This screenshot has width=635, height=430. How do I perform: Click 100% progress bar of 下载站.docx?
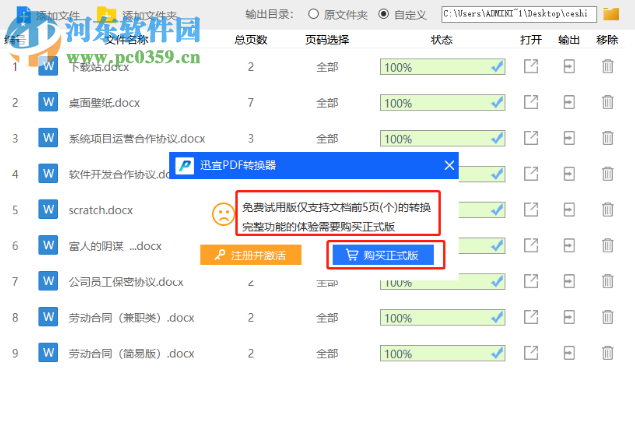click(442, 67)
